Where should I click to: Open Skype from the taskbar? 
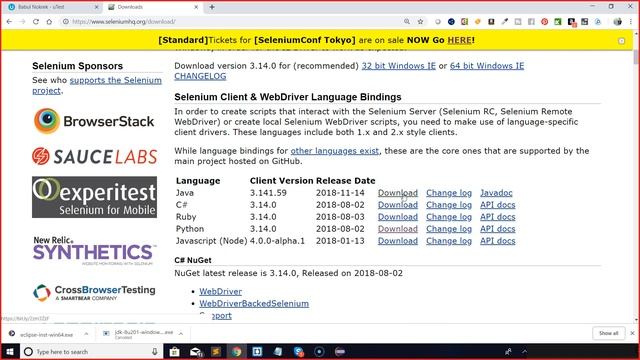click(299, 351)
